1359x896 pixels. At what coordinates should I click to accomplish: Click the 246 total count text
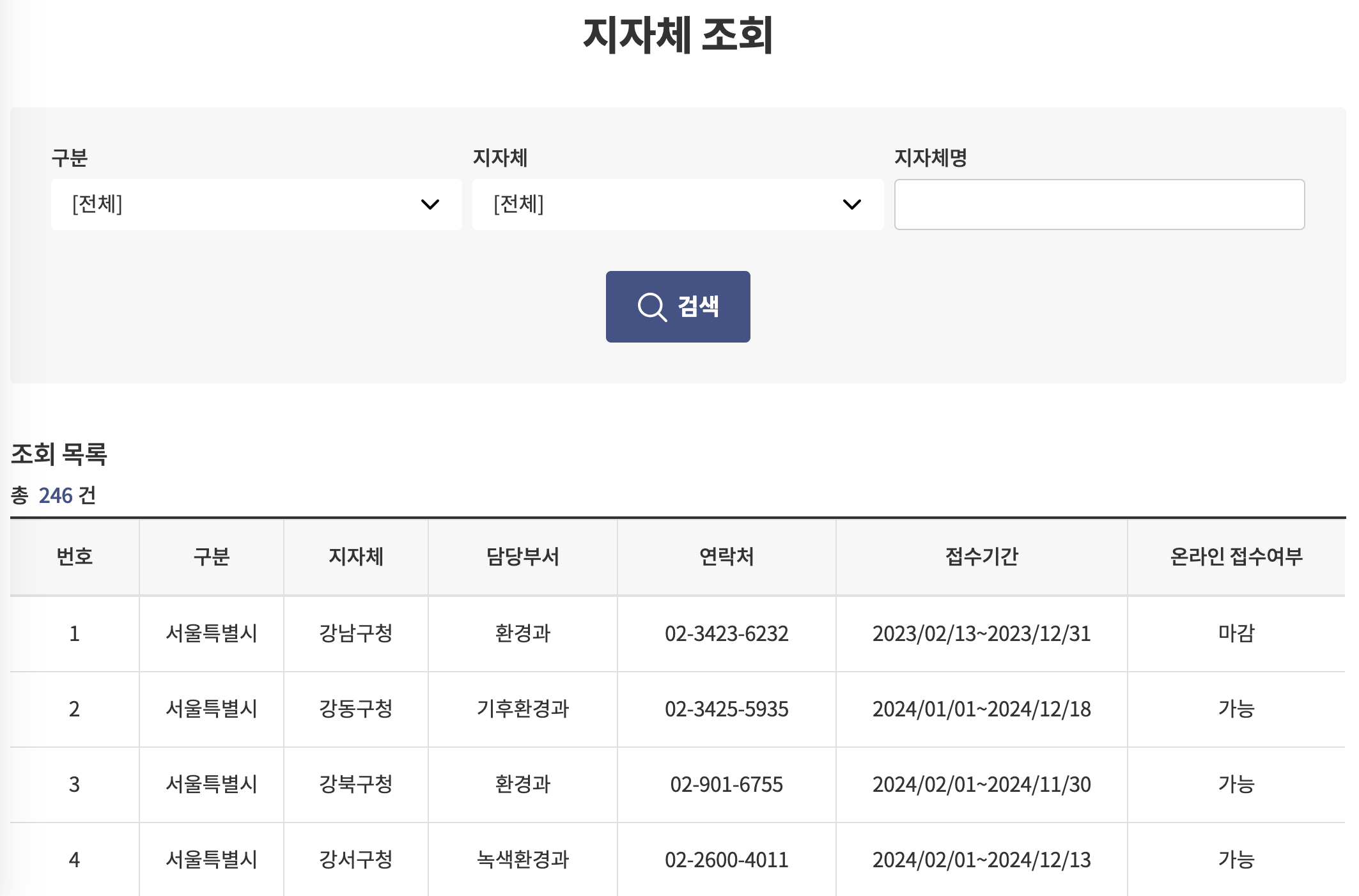coord(56,495)
